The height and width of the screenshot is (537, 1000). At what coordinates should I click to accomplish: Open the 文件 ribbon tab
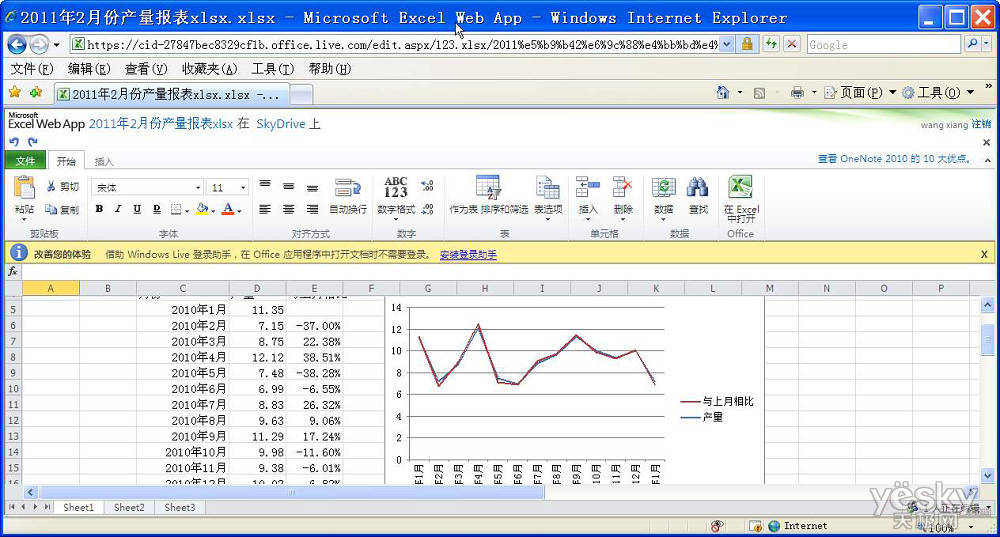(25, 161)
